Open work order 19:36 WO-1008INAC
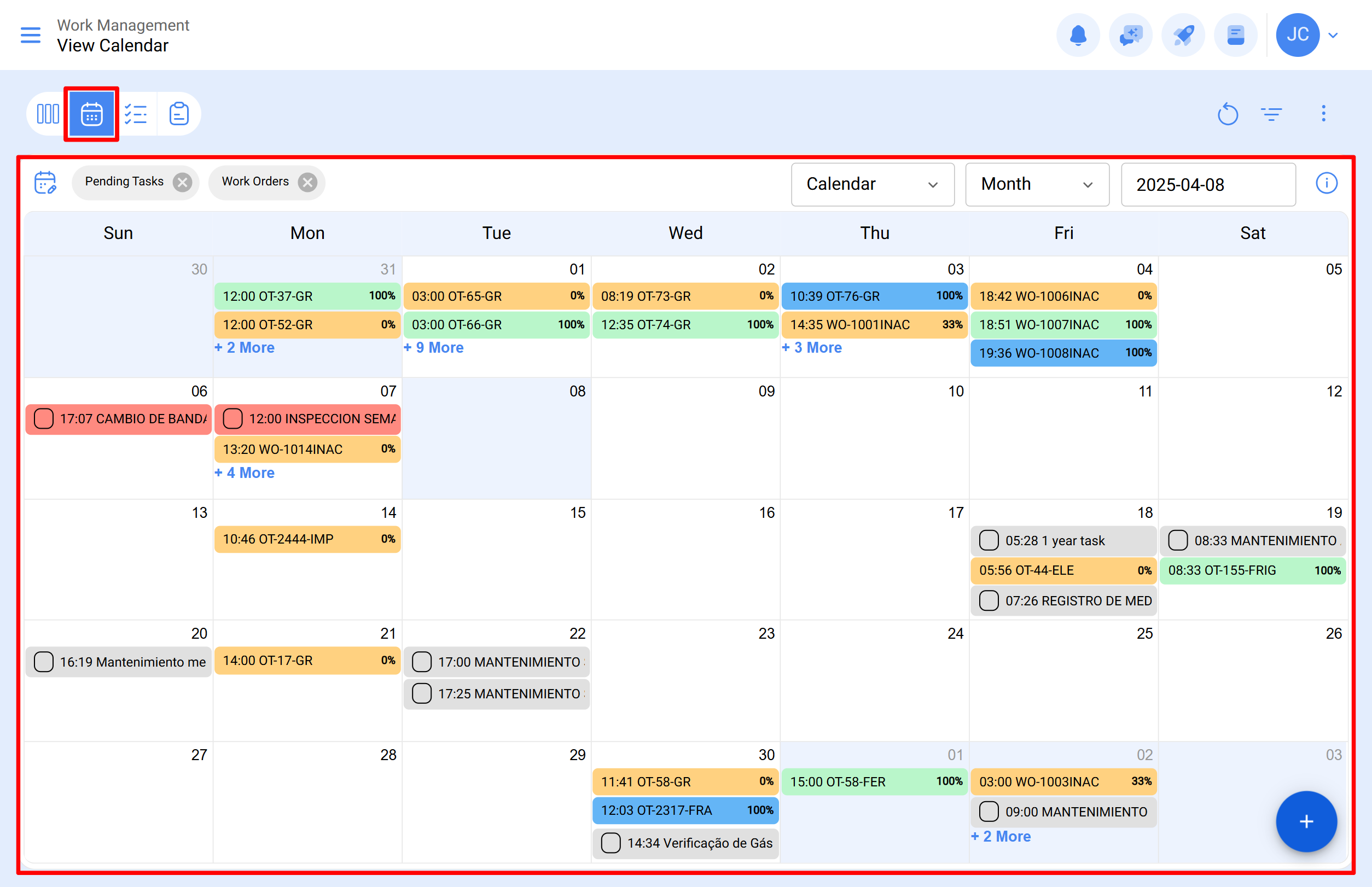The width and height of the screenshot is (1372, 887). (x=1063, y=353)
